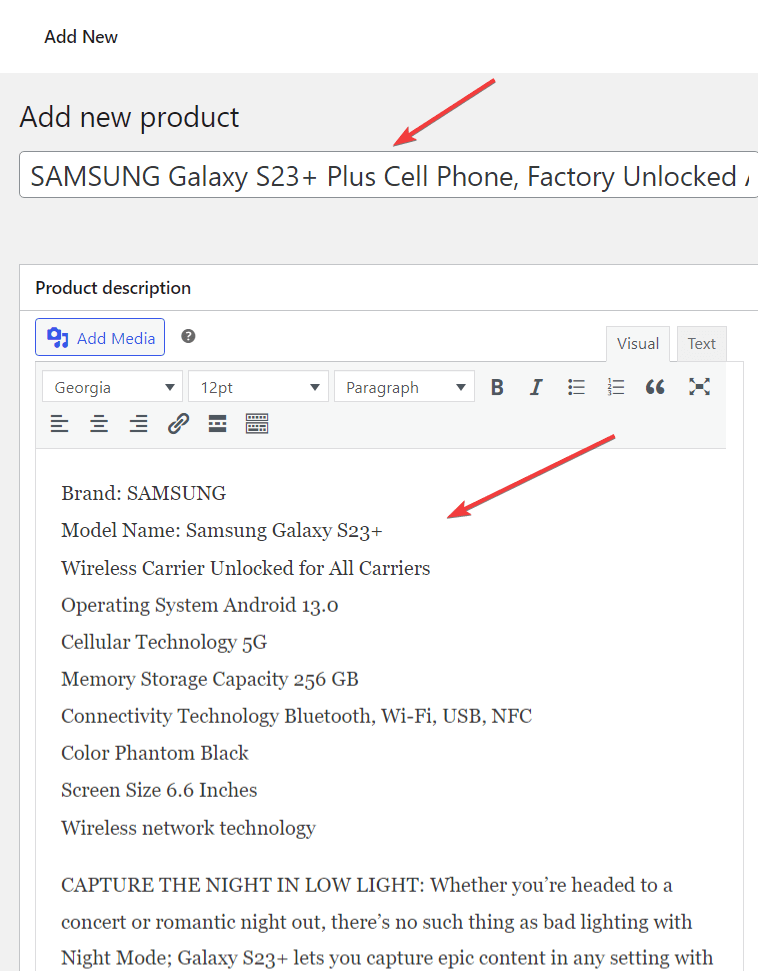
Task: Click 'Cellular Technology 5G' line
Action: tap(164, 642)
